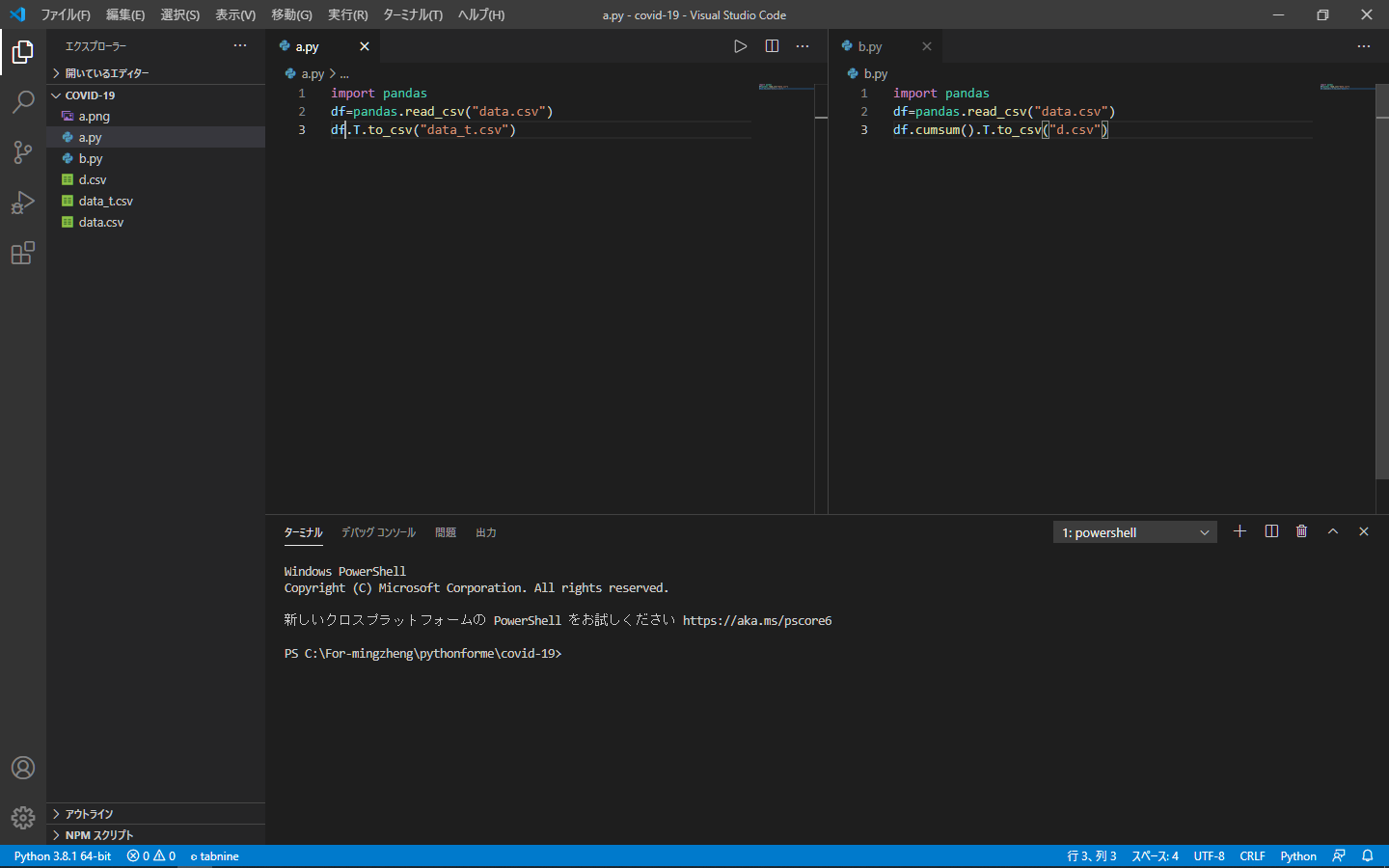Split the terminal panel
1389x868 pixels.
pyautogui.click(x=1271, y=531)
